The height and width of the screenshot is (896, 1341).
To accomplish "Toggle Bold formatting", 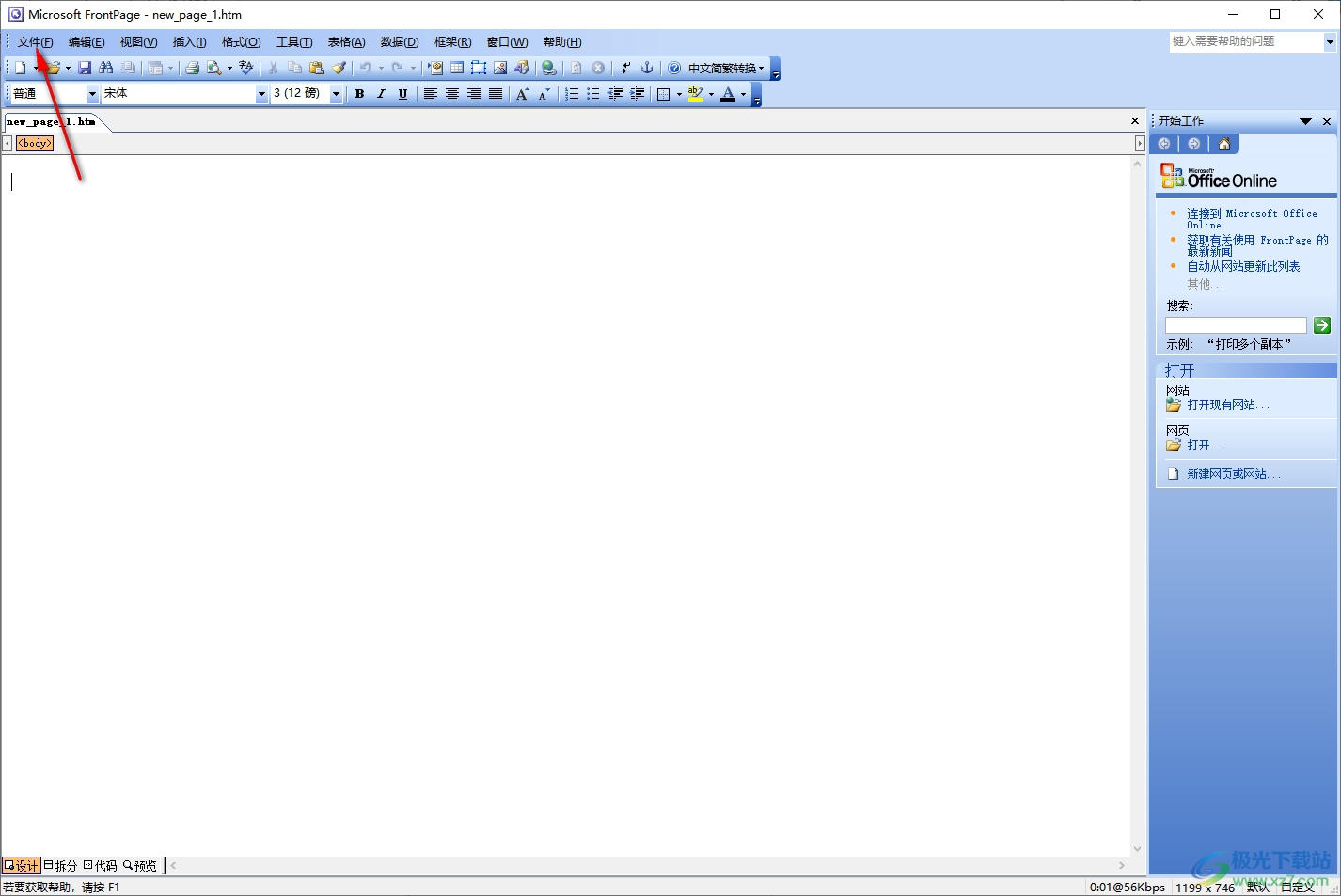I will [359, 94].
